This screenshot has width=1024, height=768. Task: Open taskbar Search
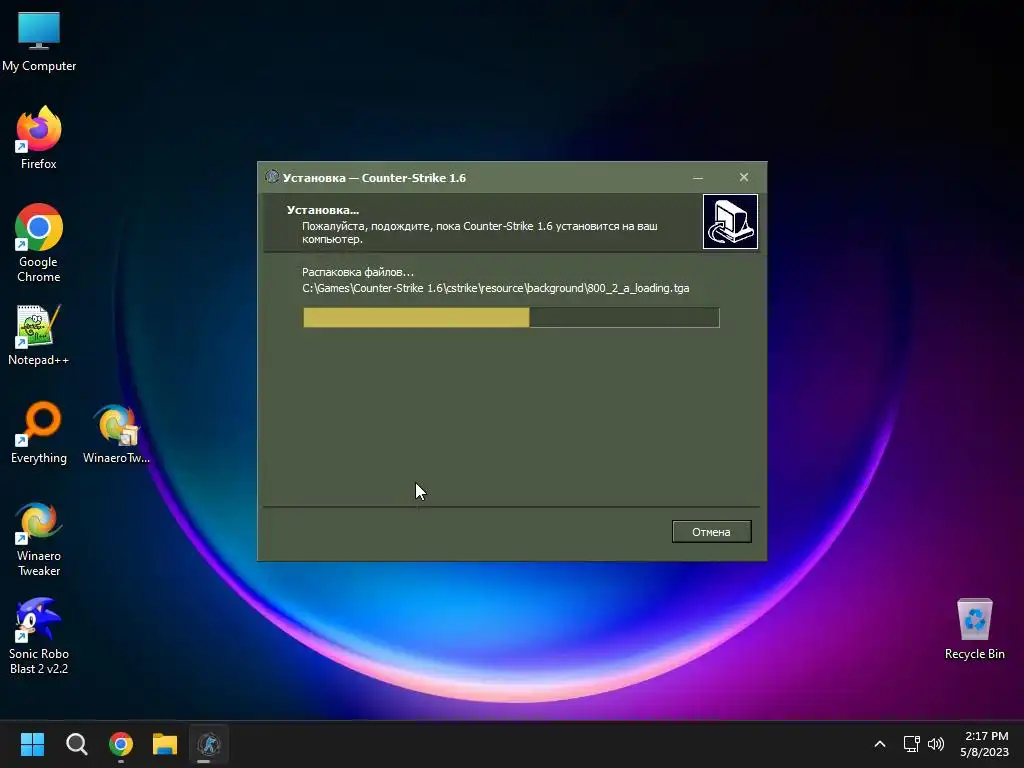coord(76,744)
